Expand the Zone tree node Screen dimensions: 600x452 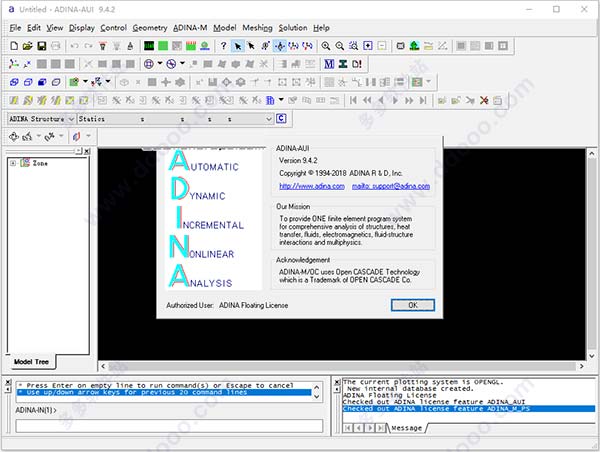tap(13, 163)
